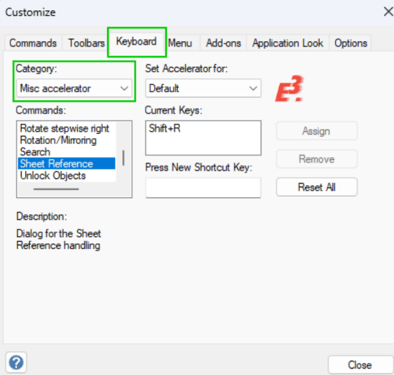Screen dimensions: 394x375
Task: Focus the Press New Shortcut Key field
Action: click(203, 188)
